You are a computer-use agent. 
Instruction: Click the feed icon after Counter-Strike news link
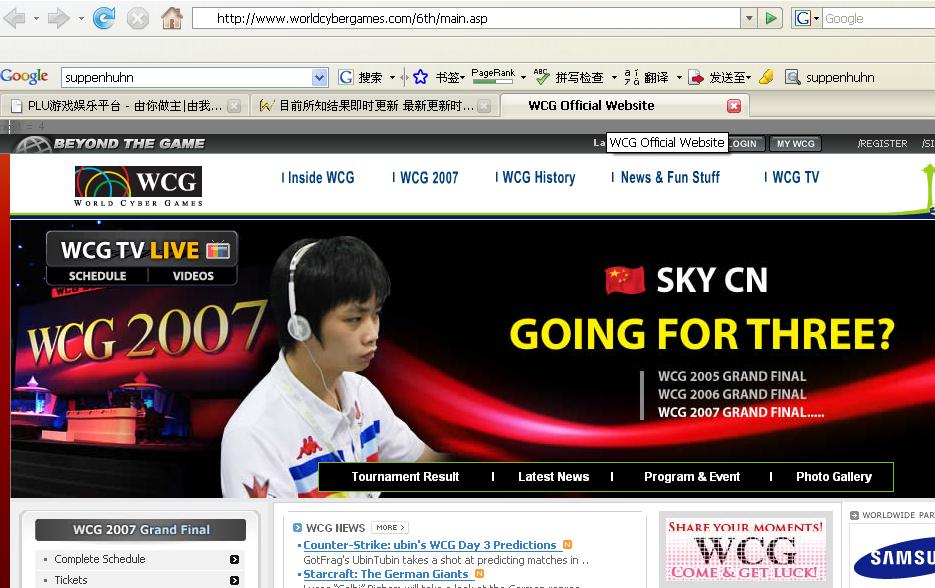(568, 544)
